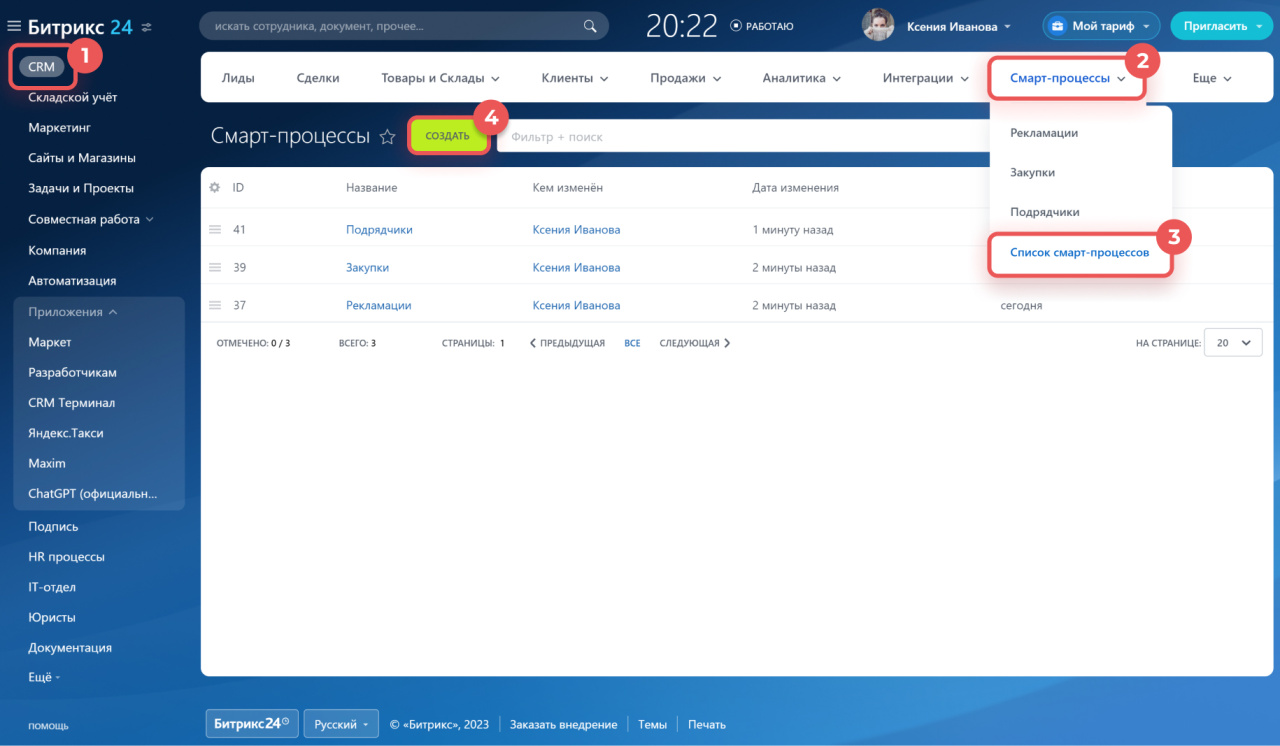
Task: Open the Мой тариф dropdown
Action: [1101, 26]
